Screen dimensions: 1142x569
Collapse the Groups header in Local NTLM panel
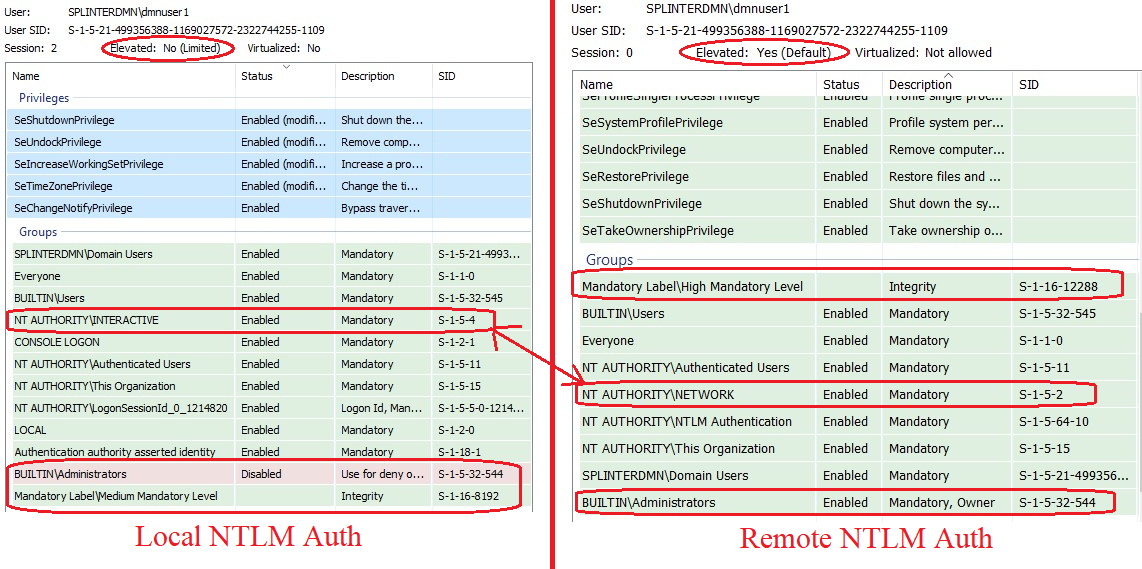pyautogui.click(x=38, y=232)
